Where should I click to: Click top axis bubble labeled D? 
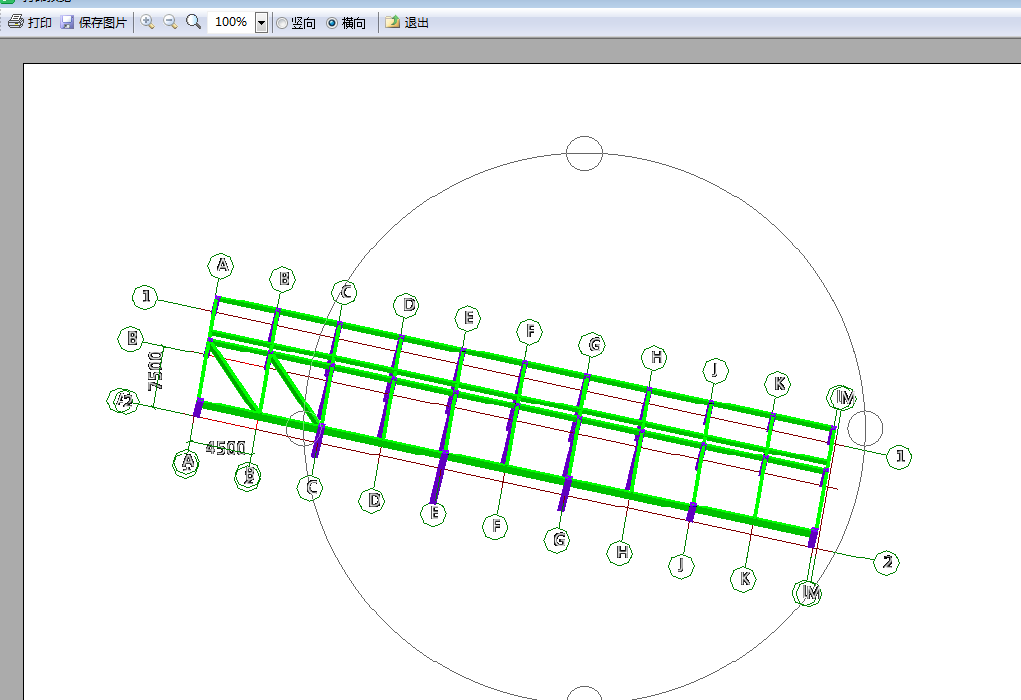click(408, 305)
